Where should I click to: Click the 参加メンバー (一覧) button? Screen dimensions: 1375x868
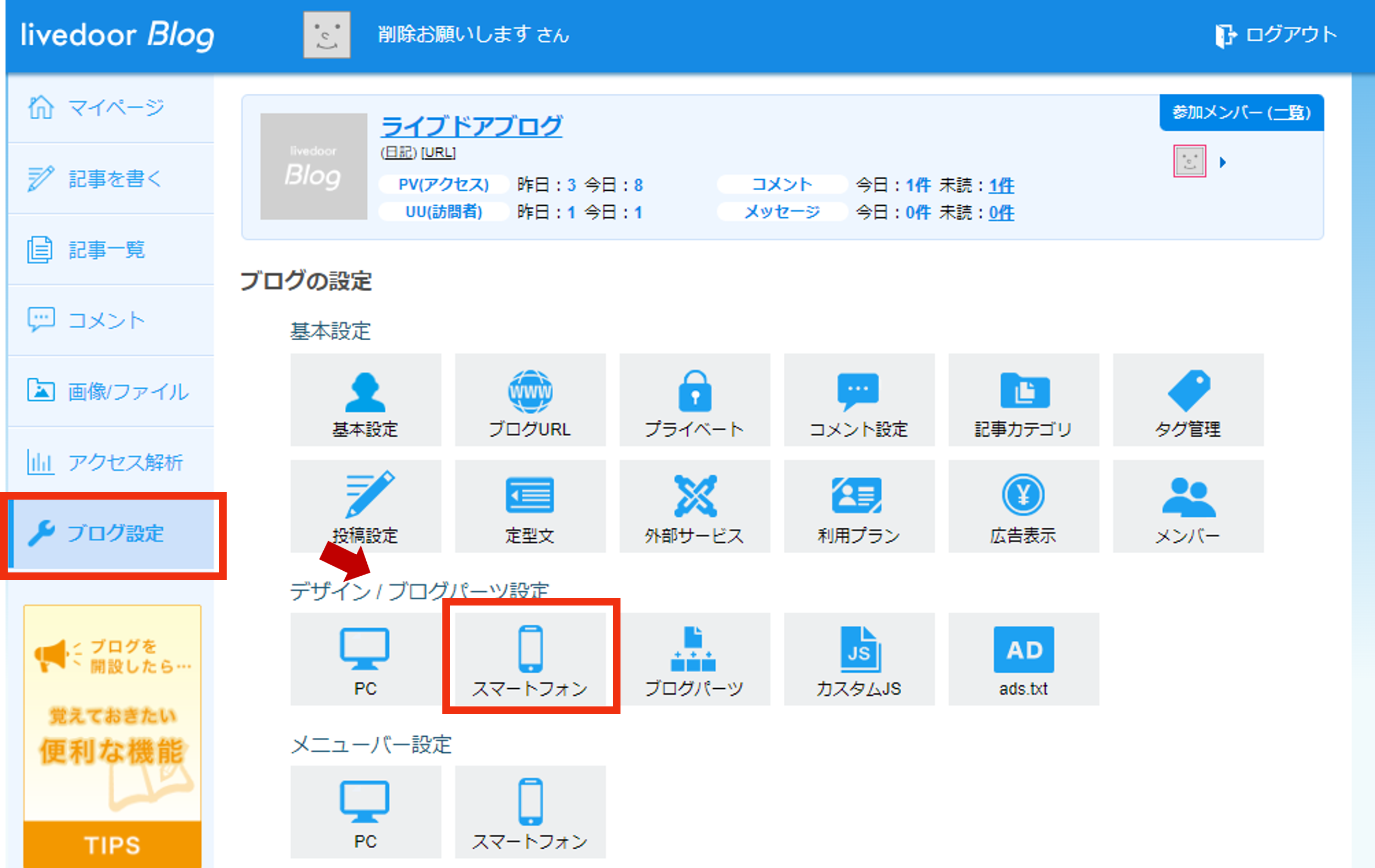click(x=1242, y=112)
